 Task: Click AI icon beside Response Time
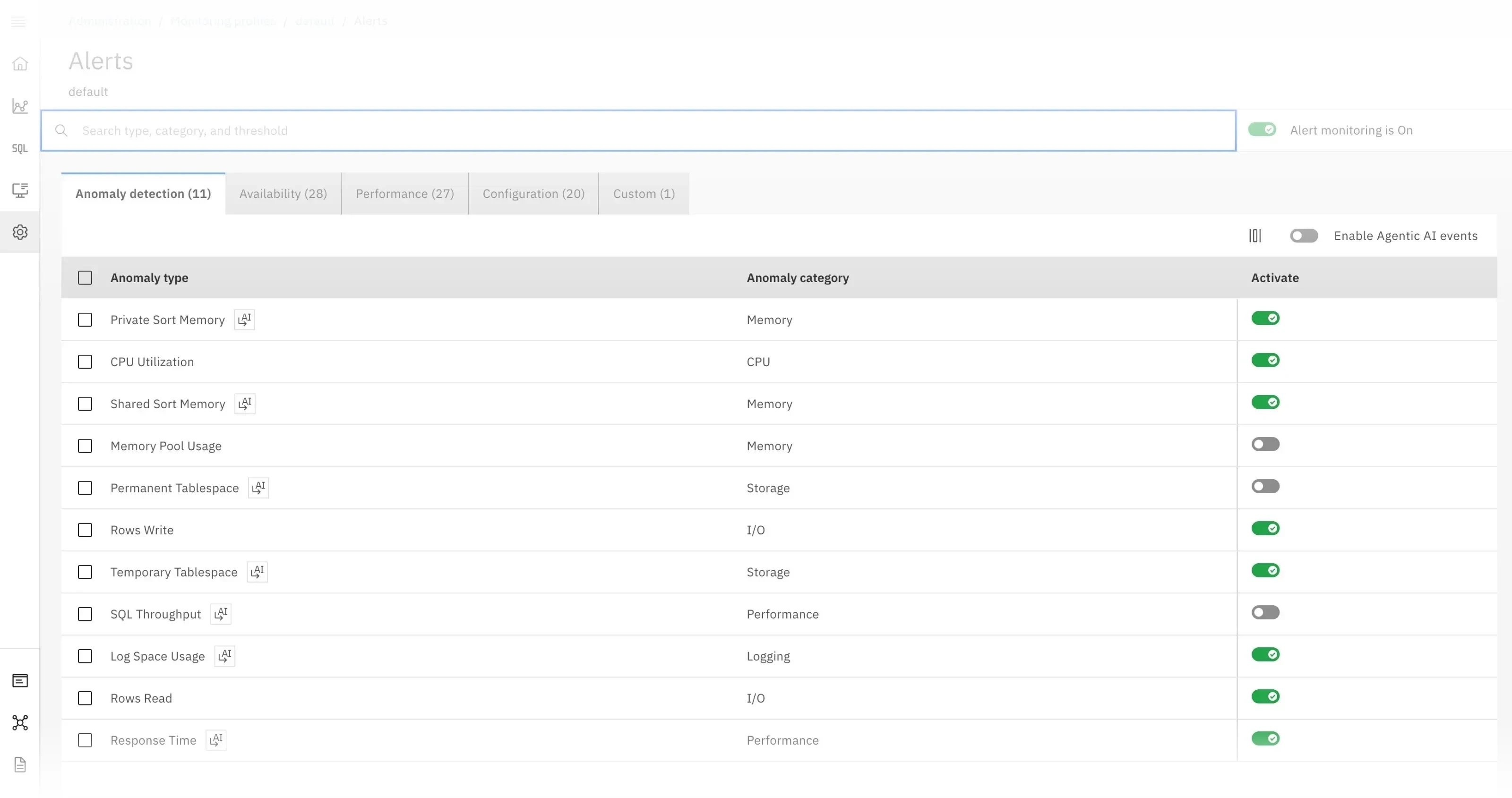pyautogui.click(x=216, y=740)
